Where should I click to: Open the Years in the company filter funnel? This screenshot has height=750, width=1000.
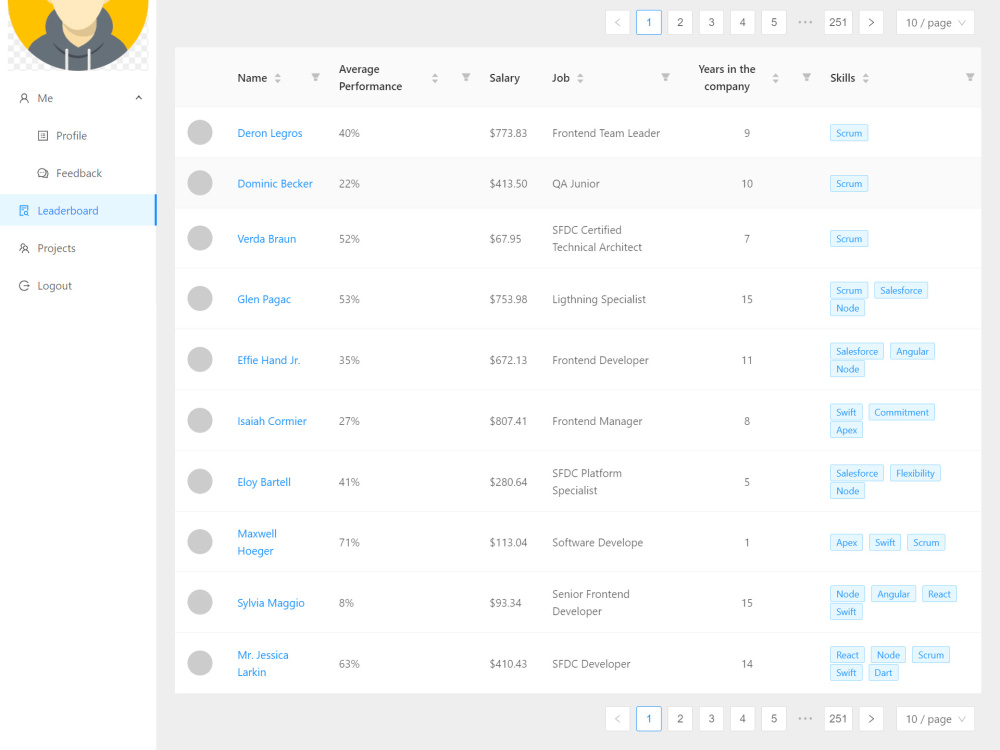point(806,77)
